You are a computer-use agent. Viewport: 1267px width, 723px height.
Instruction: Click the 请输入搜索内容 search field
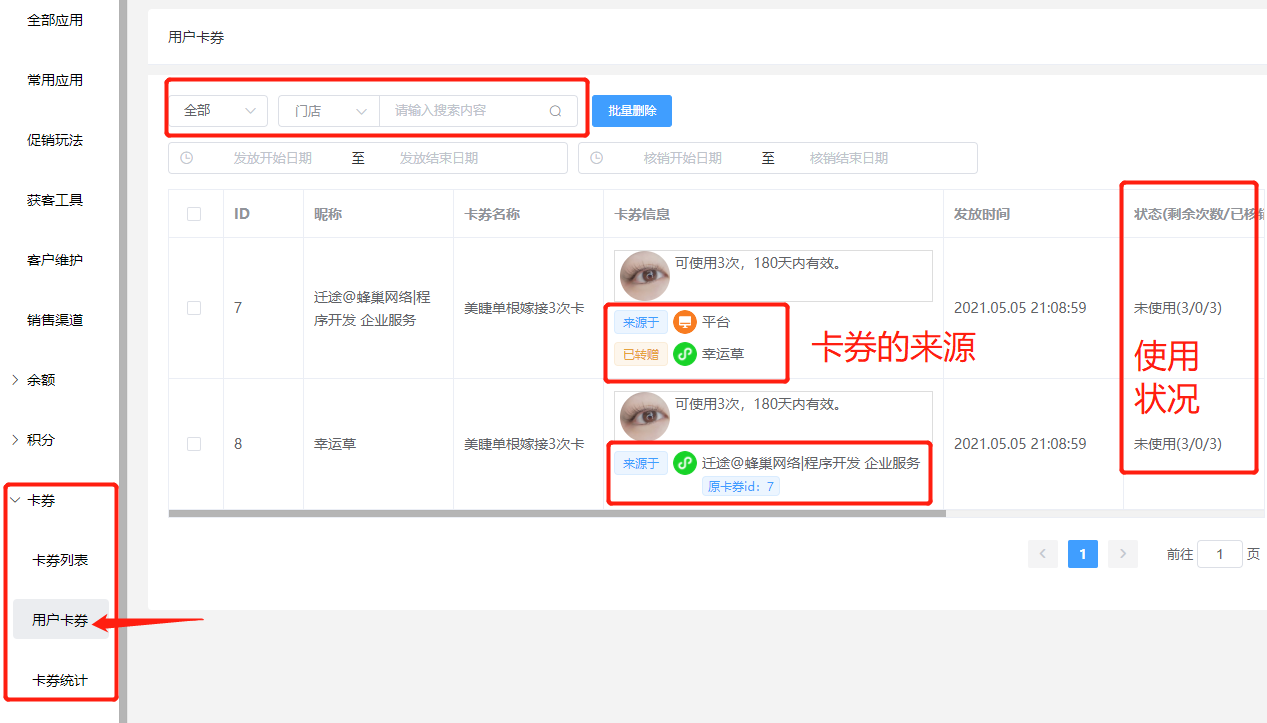(465, 111)
